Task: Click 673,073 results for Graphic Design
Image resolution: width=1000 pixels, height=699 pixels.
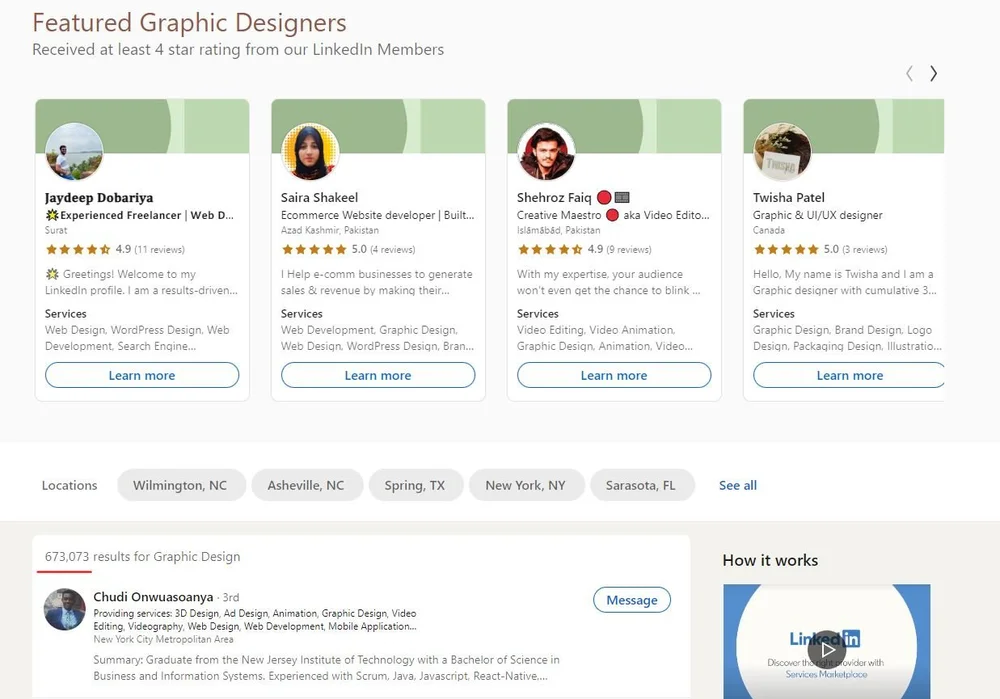Action: [x=142, y=557]
